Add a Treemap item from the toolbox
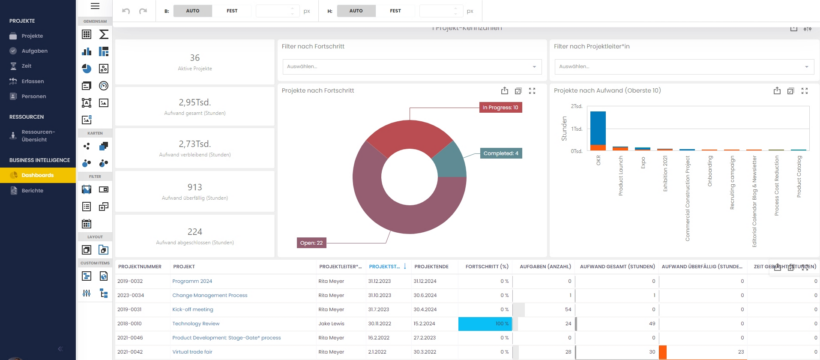The width and height of the screenshot is (820, 360). 104,51
